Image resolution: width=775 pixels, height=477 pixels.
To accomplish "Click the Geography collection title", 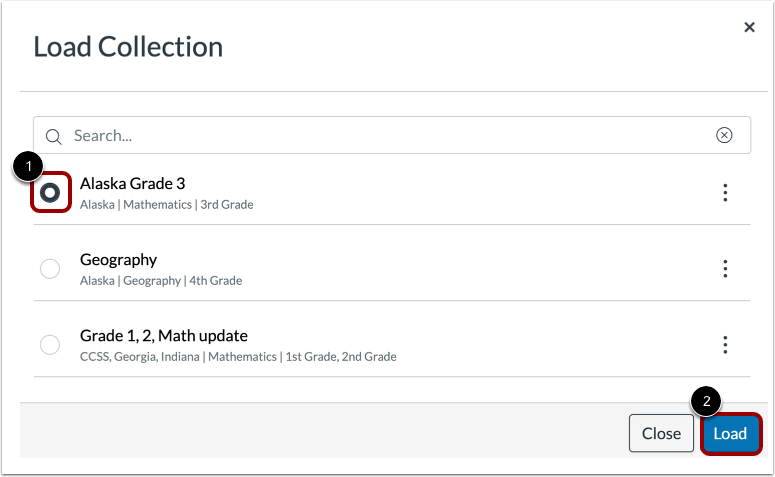I will (118, 260).
